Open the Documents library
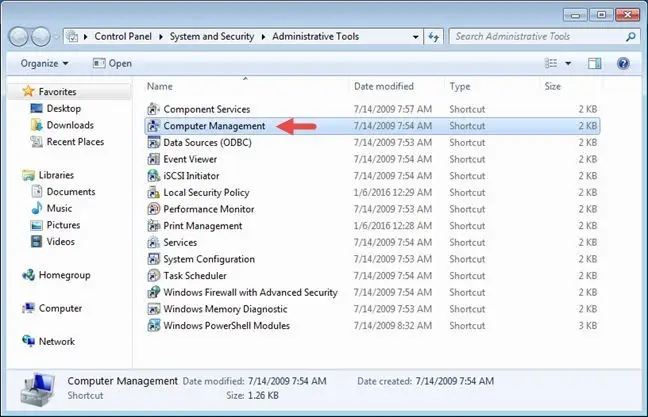 tap(71, 192)
